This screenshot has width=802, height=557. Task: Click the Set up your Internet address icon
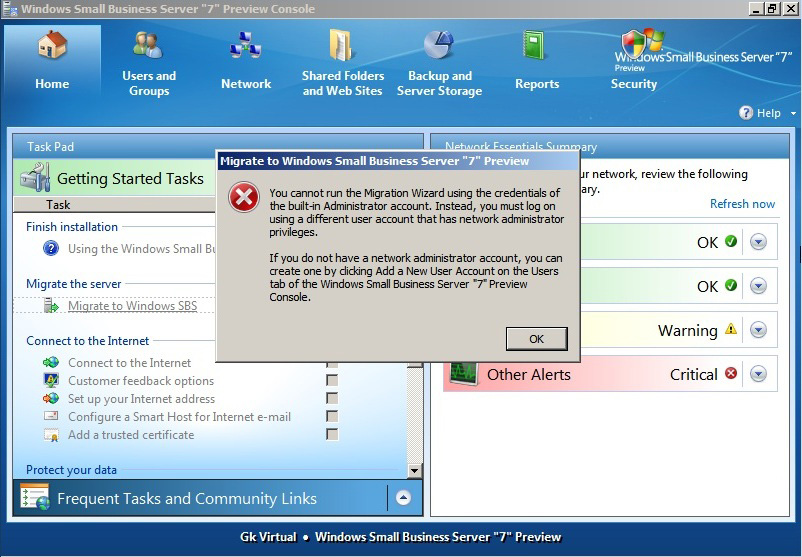(x=51, y=398)
